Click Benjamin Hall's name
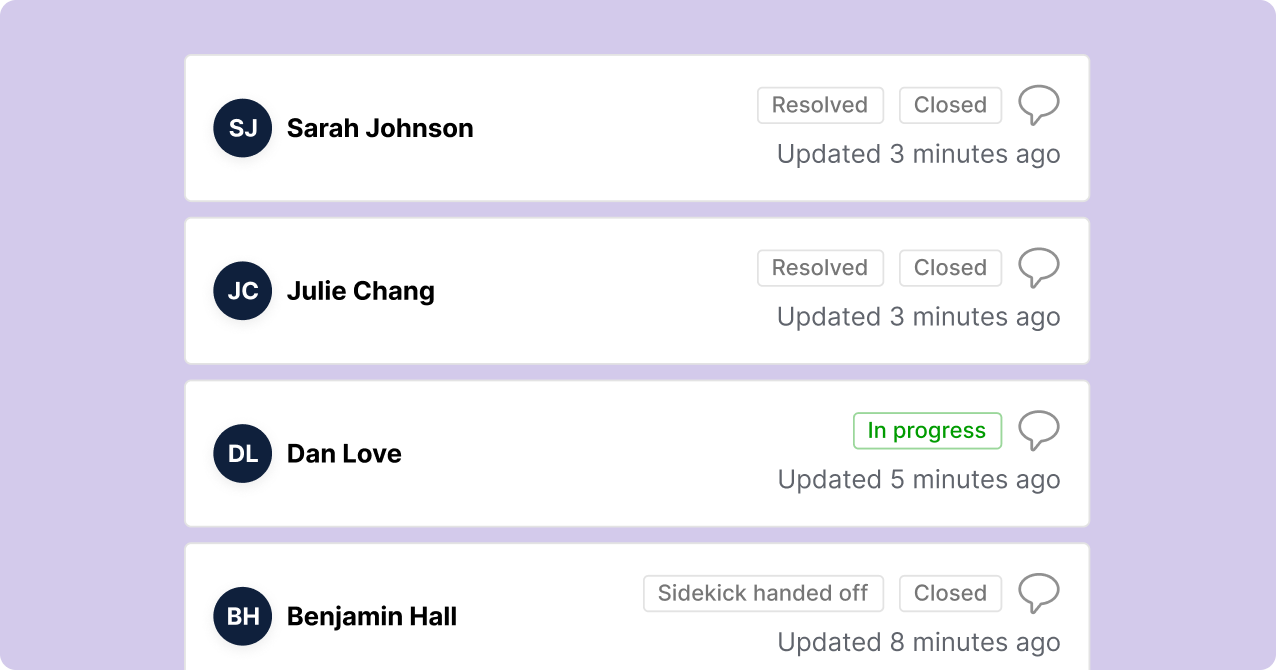The height and width of the screenshot is (670, 1276). pos(372,616)
